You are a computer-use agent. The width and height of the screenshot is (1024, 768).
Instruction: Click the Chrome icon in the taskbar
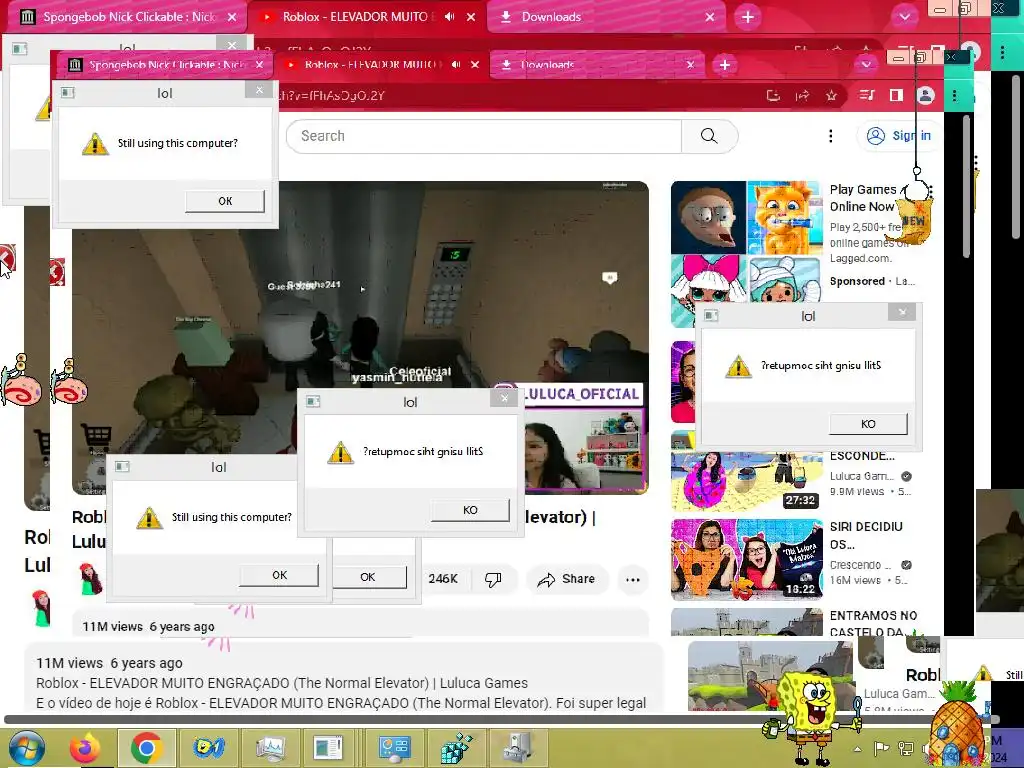tap(146, 748)
